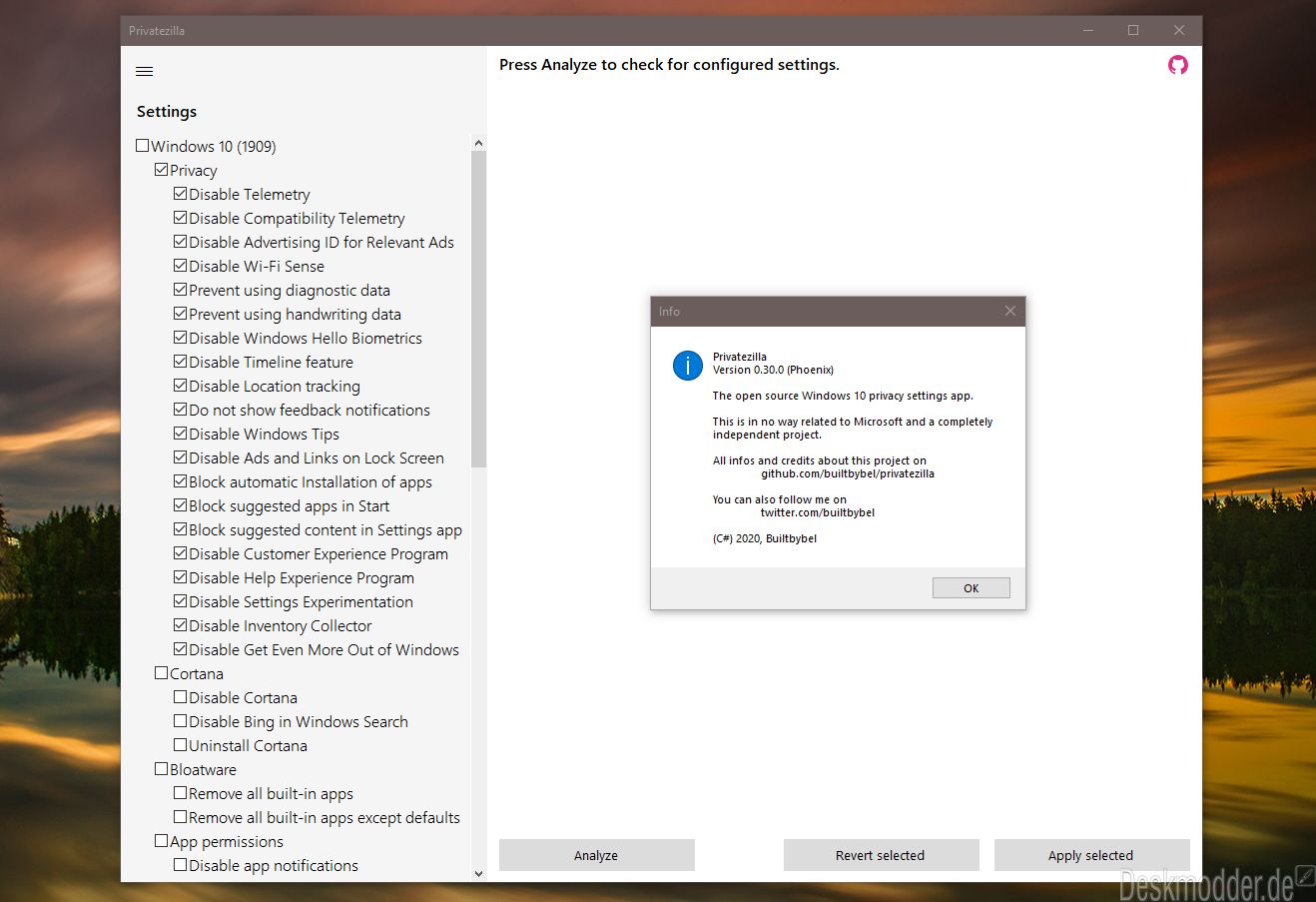This screenshot has height=902, width=1316.
Task: Check Disable app notifications
Action: coord(181,865)
